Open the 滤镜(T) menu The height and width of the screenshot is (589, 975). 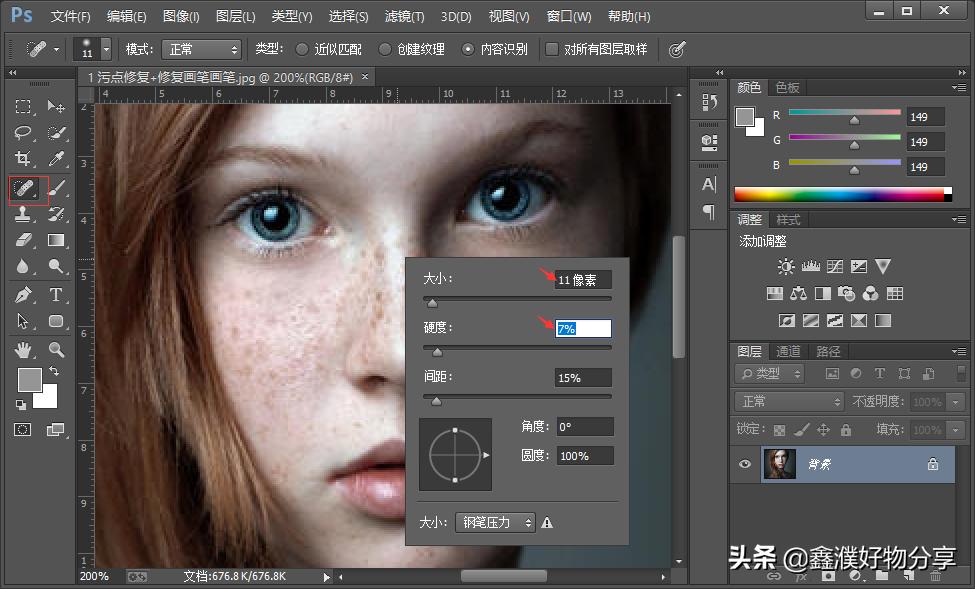point(404,17)
